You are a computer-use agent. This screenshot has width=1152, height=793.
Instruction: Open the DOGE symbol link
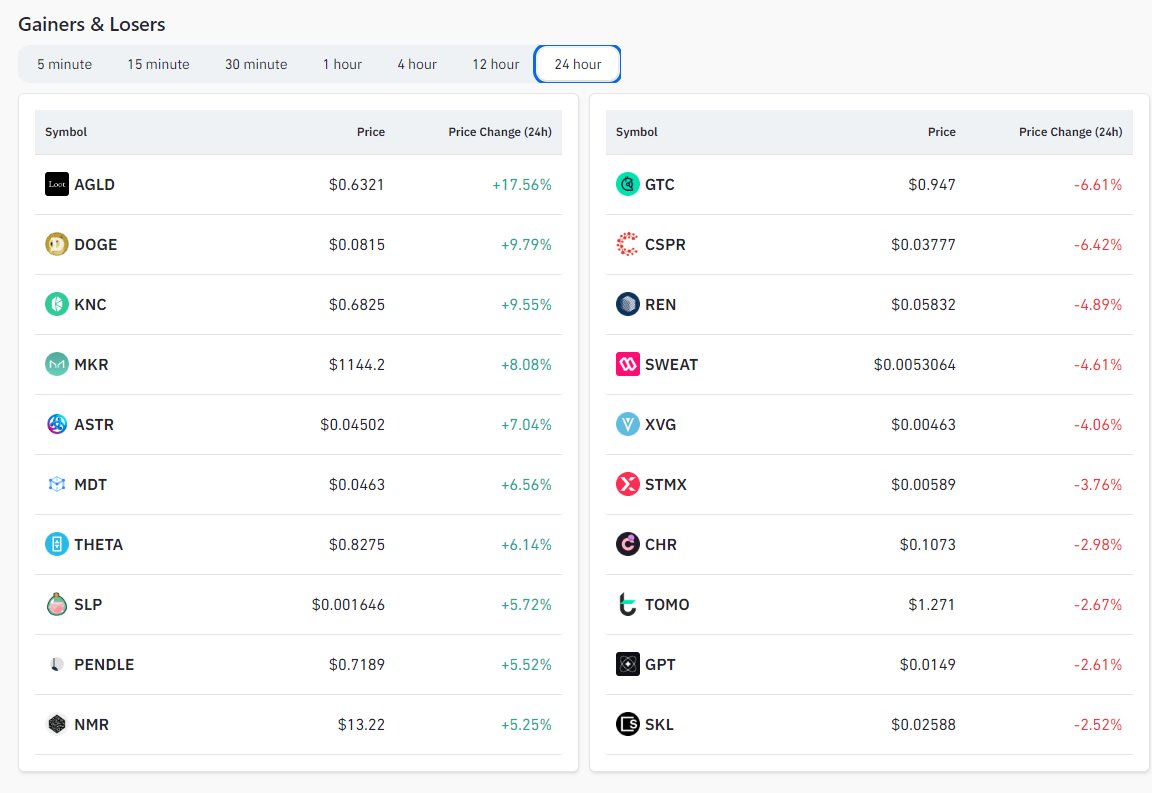click(x=96, y=245)
